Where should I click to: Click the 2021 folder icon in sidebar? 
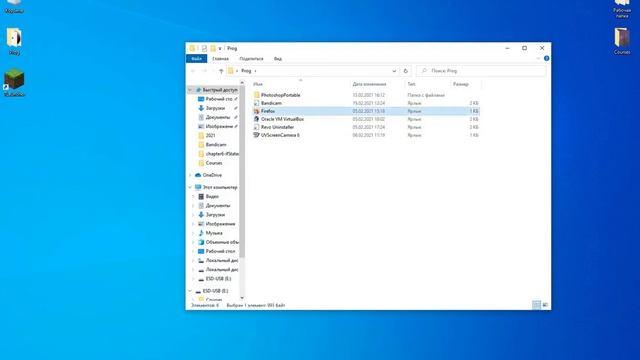[201, 136]
